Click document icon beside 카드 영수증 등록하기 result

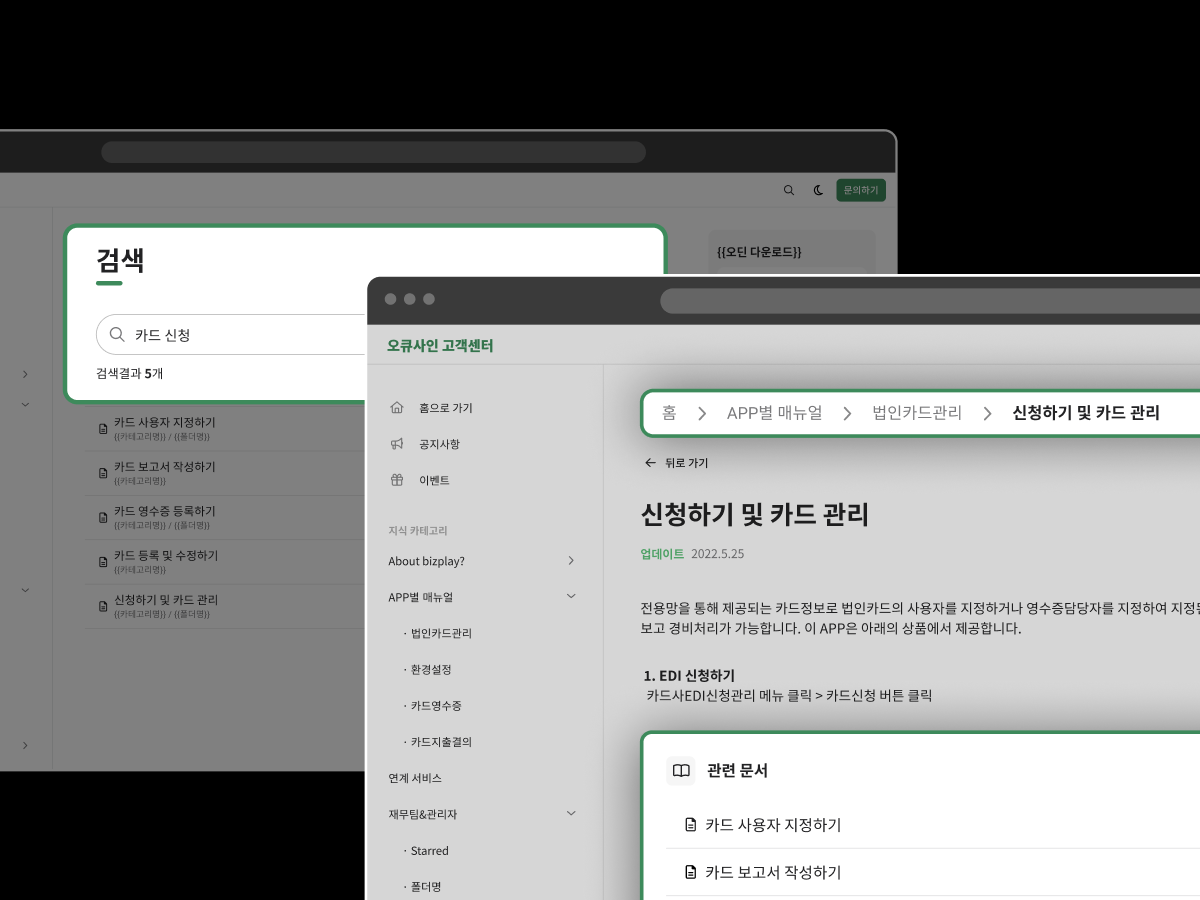point(103,517)
